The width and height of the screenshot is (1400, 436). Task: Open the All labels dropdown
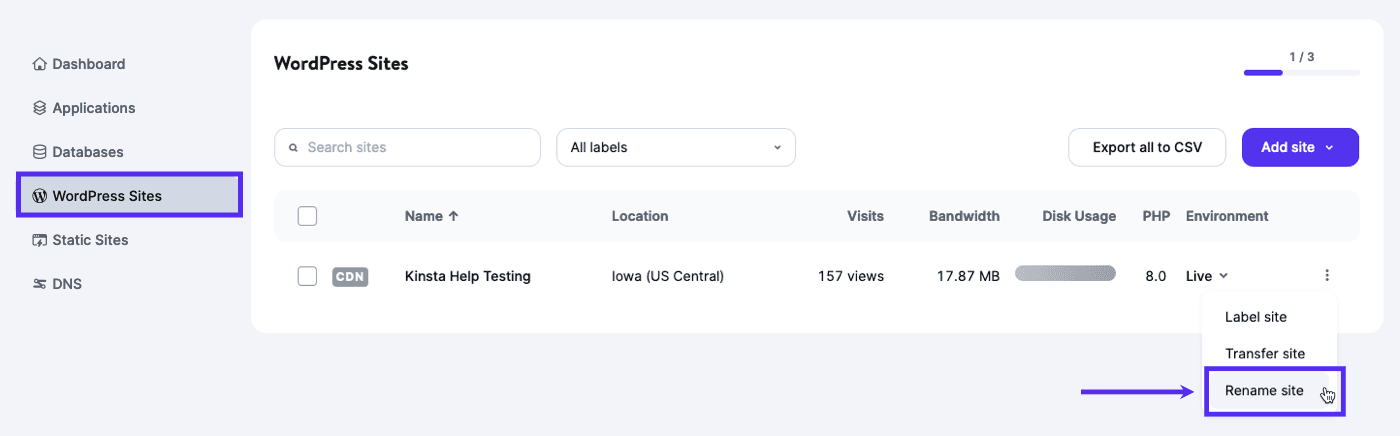676,147
